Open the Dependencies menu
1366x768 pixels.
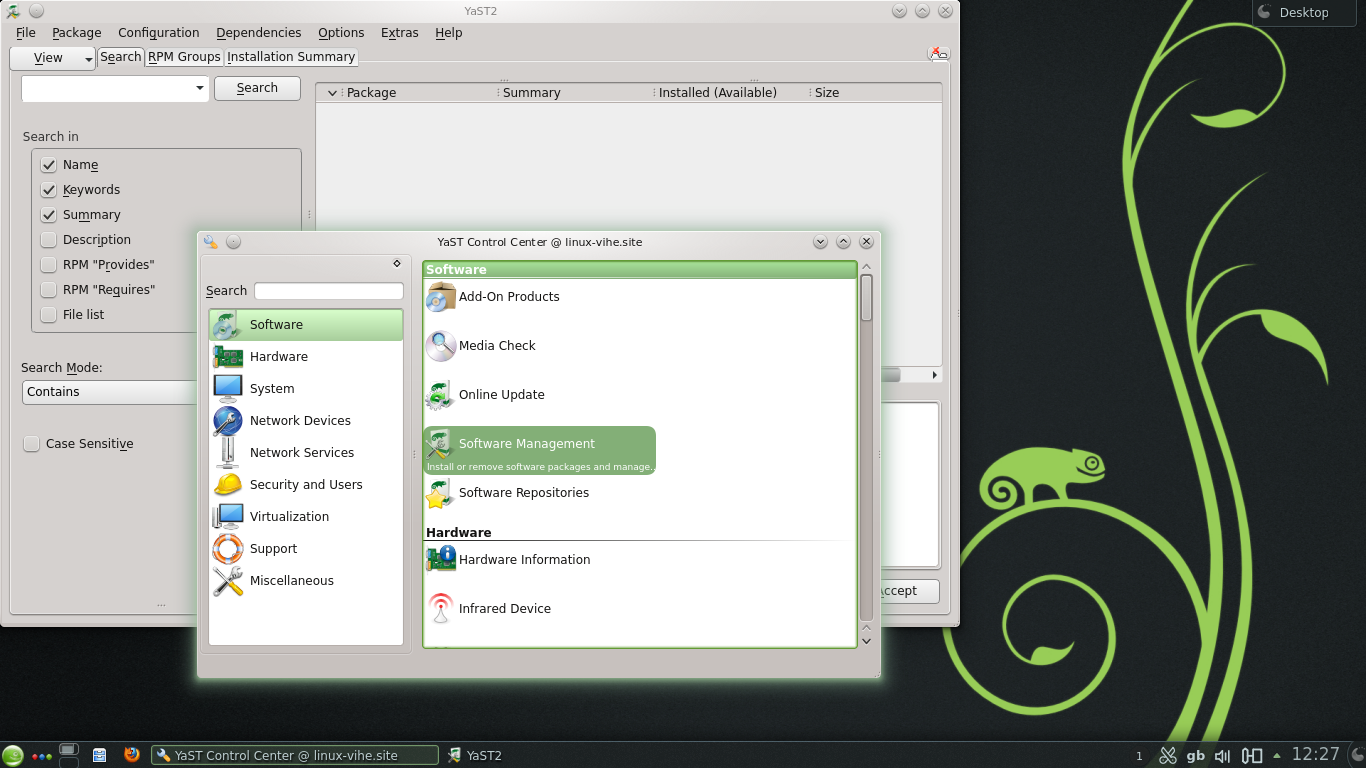tap(258, 33)
